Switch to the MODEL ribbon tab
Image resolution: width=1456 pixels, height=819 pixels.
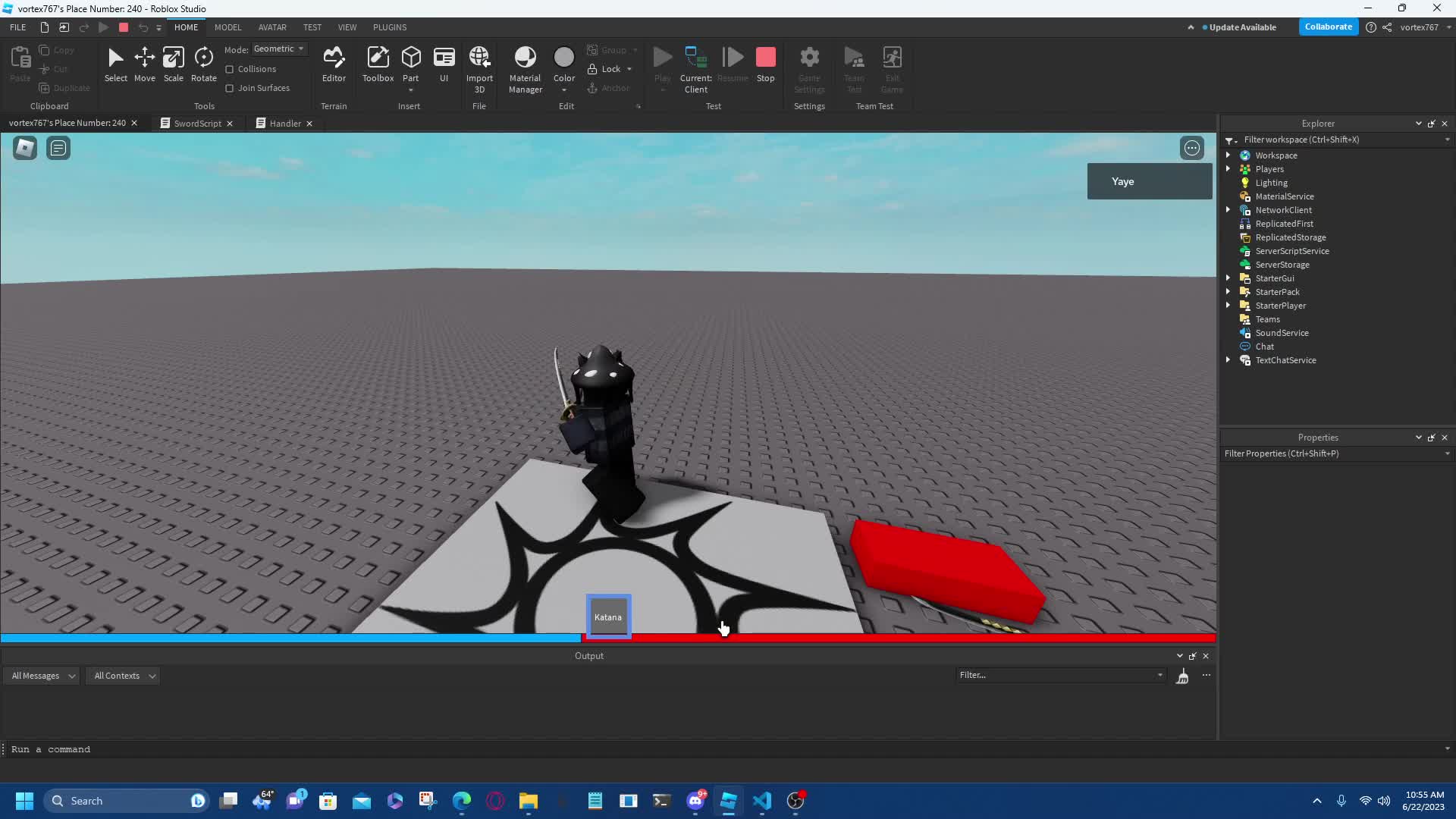(x=227, y=27)
